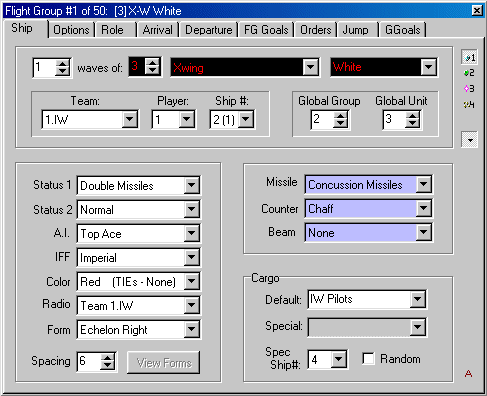Expand the Default cargo IW Pilots dropdown
This screenshot has height=396, width=487.
(418, 299)
